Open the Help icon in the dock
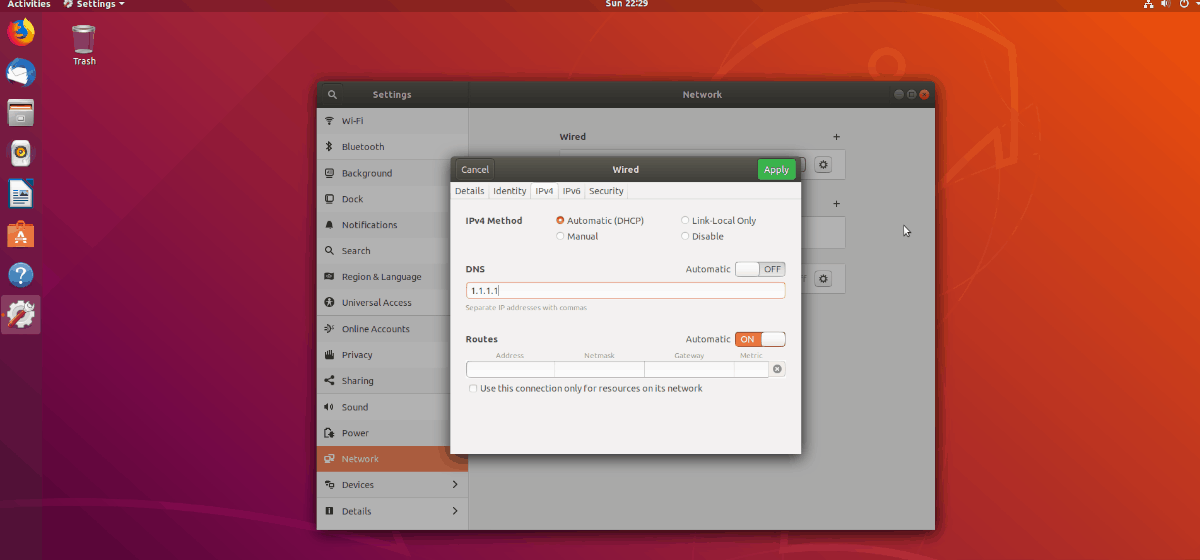Screen dimensions: 1200x560 [21, 274]
